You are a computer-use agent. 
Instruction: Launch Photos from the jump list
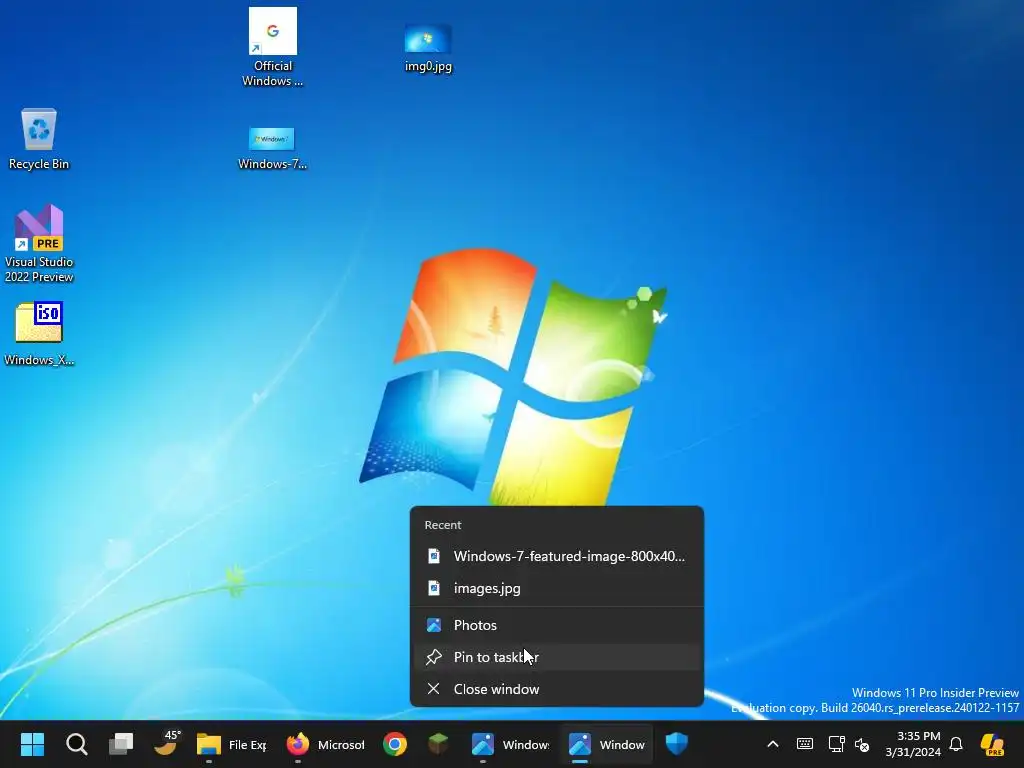[x=557, y=626]
